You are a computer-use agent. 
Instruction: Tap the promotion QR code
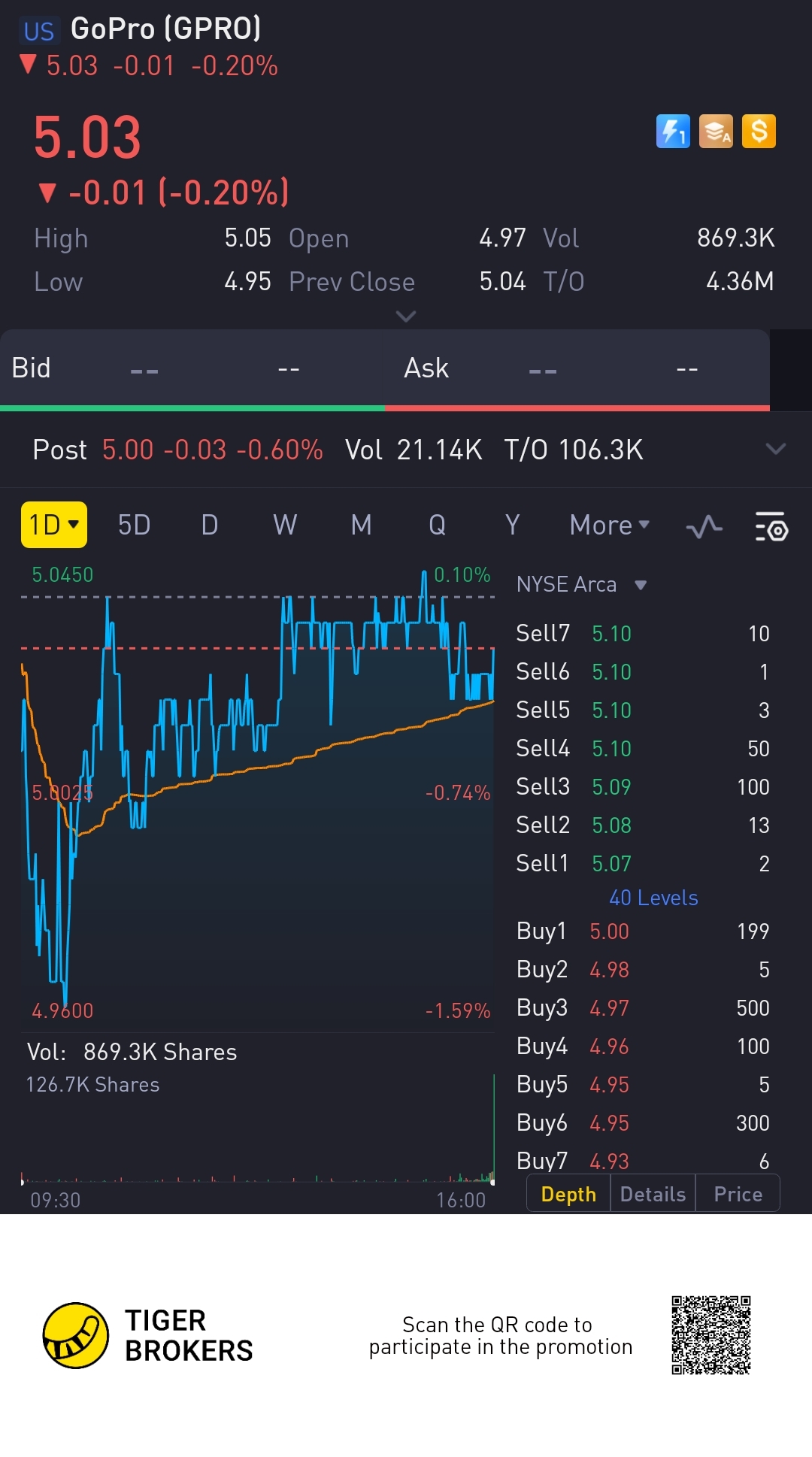(x=711, y=1335)
